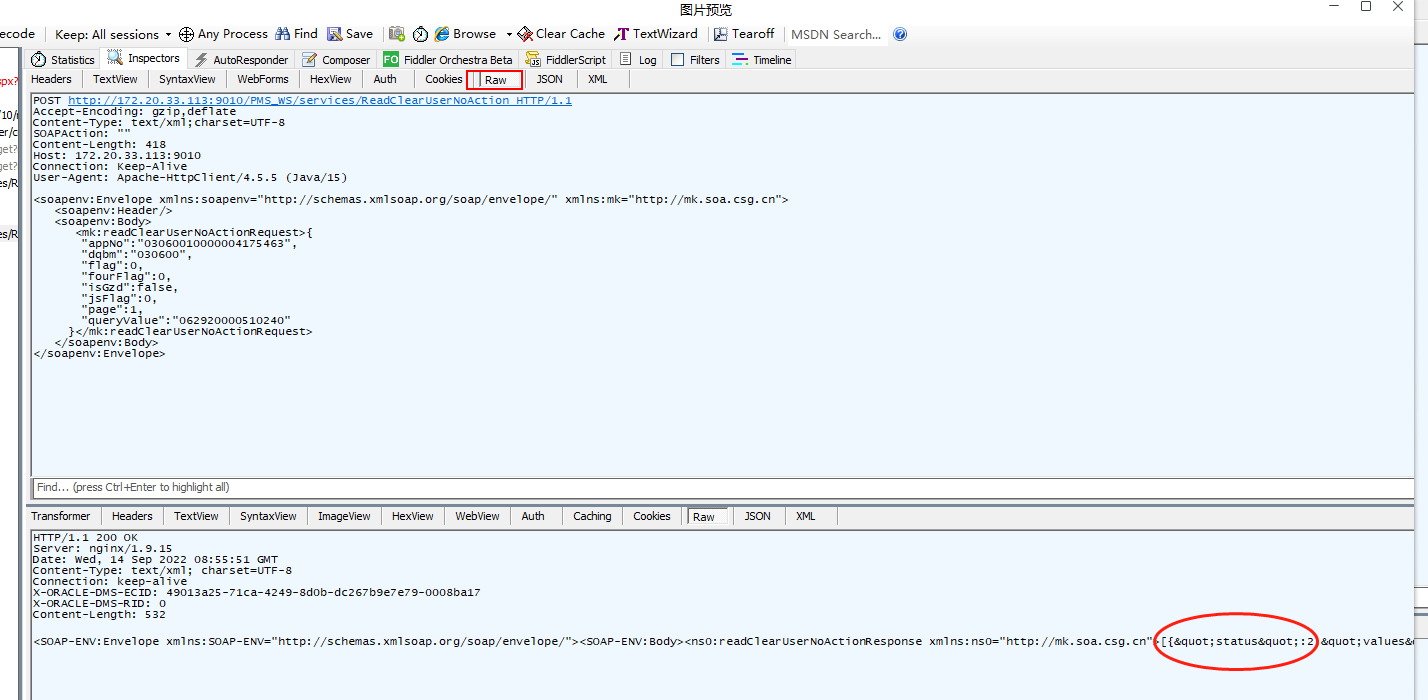This screenshot has height=700, width=1428.
Task: Select request inspector Headers tab
Action: [x=52, y=79]
